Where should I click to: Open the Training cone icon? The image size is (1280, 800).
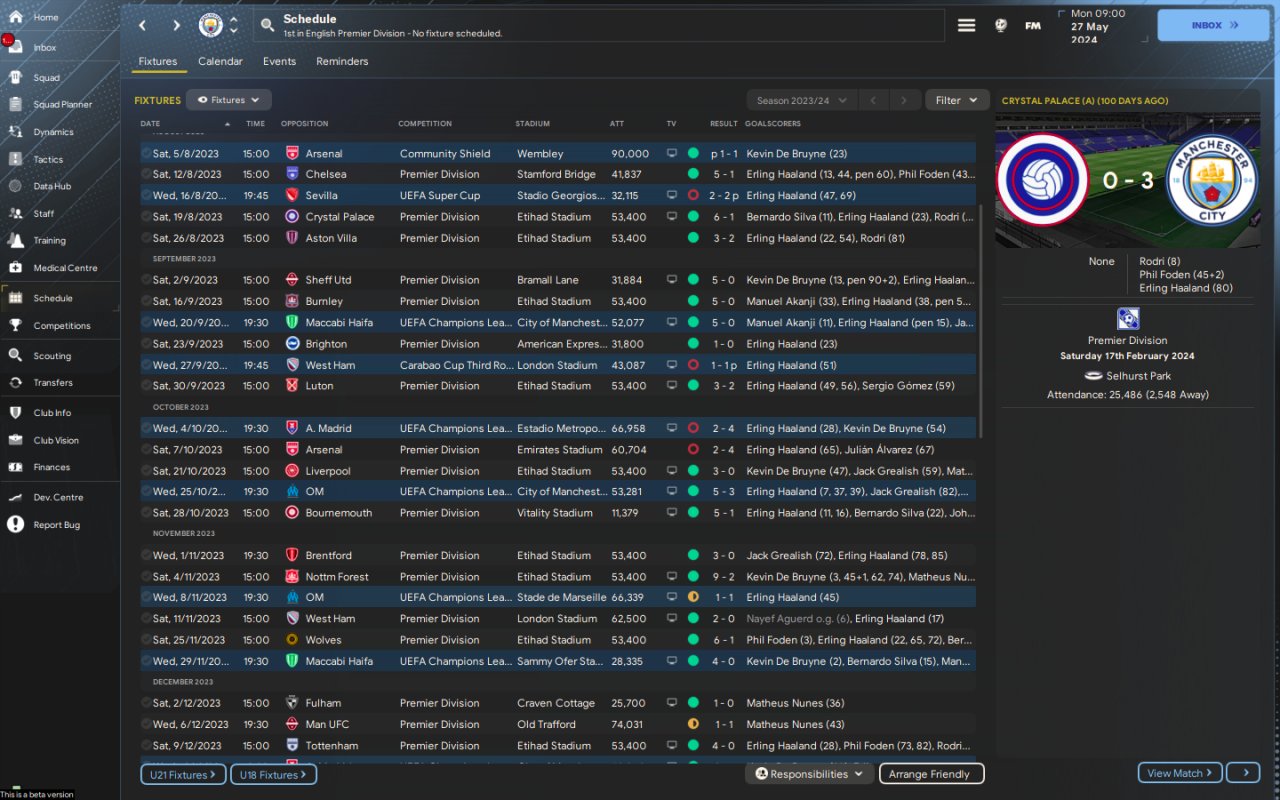[16, 240]
